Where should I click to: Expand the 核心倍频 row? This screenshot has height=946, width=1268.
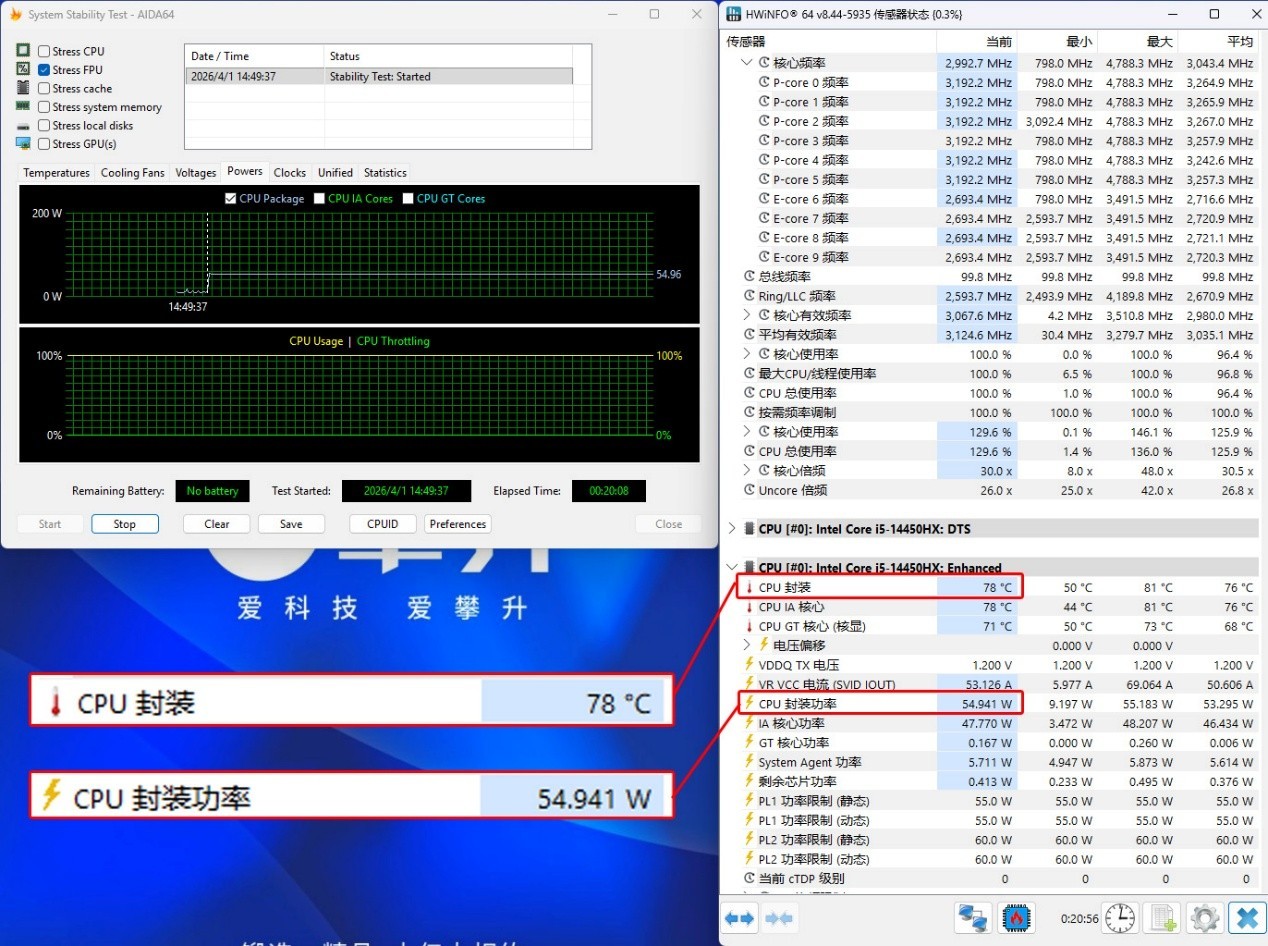click(x=746, y=470)
